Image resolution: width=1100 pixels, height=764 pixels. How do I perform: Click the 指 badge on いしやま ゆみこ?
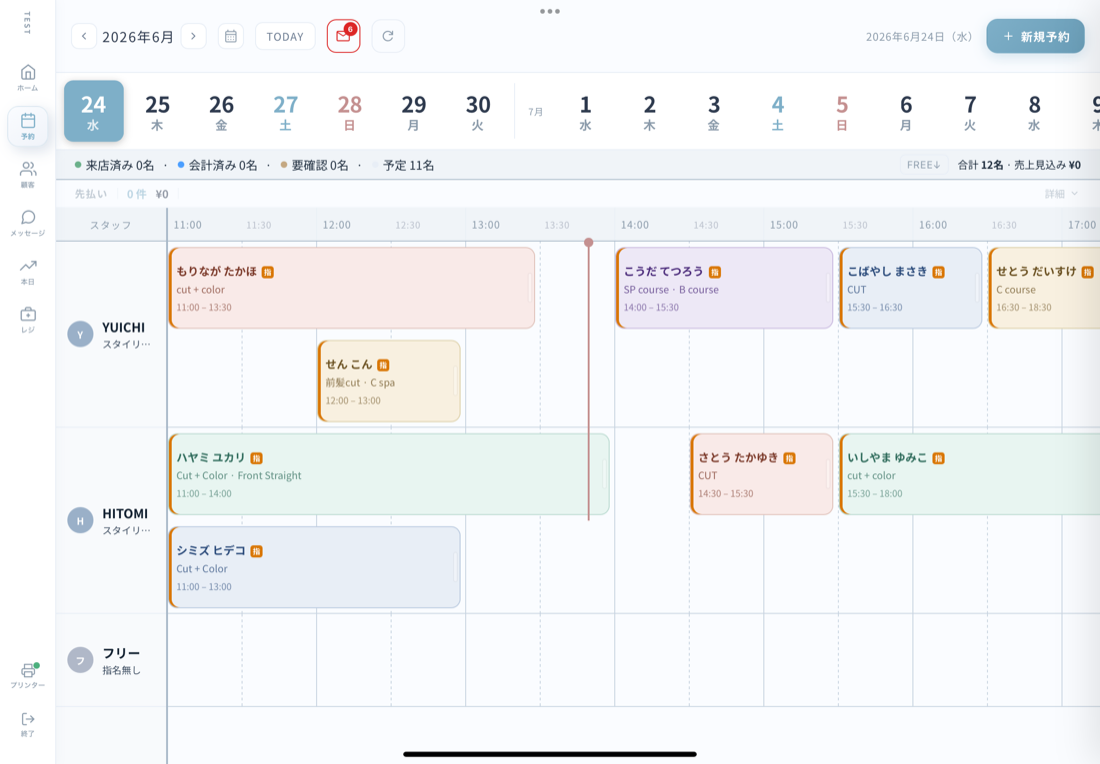point(939,458)
